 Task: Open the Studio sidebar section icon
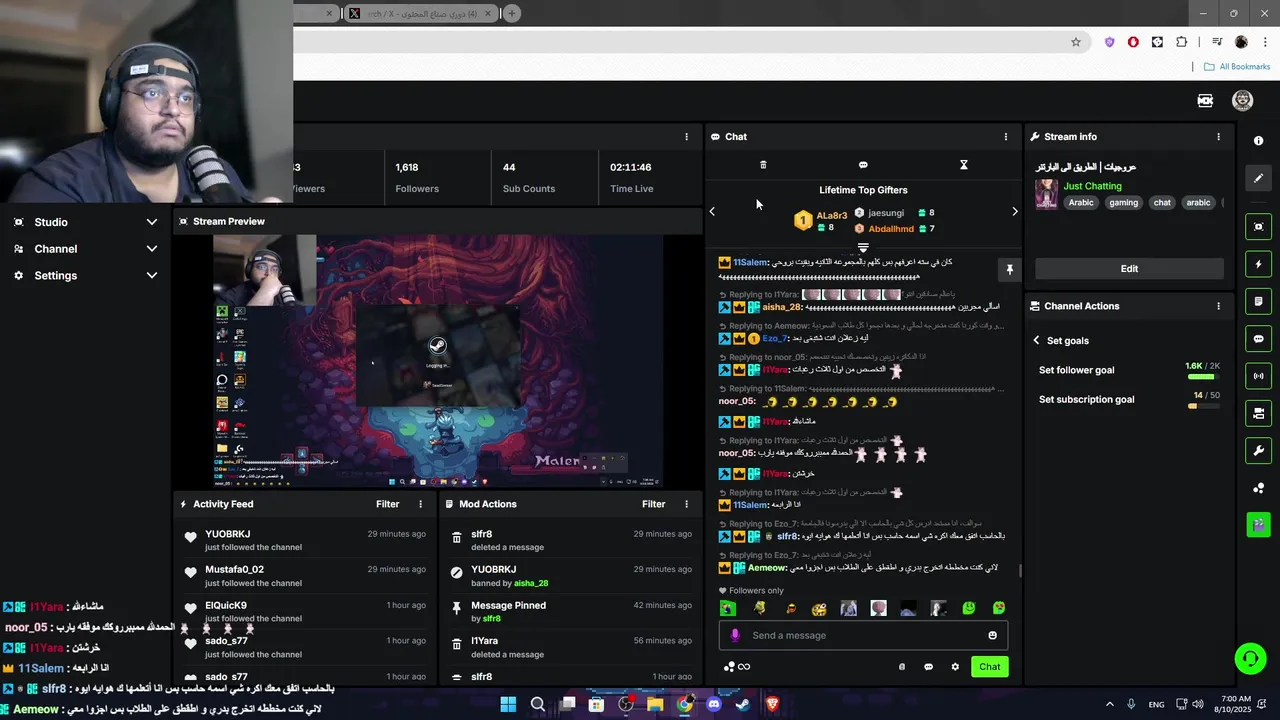[18, 222]
